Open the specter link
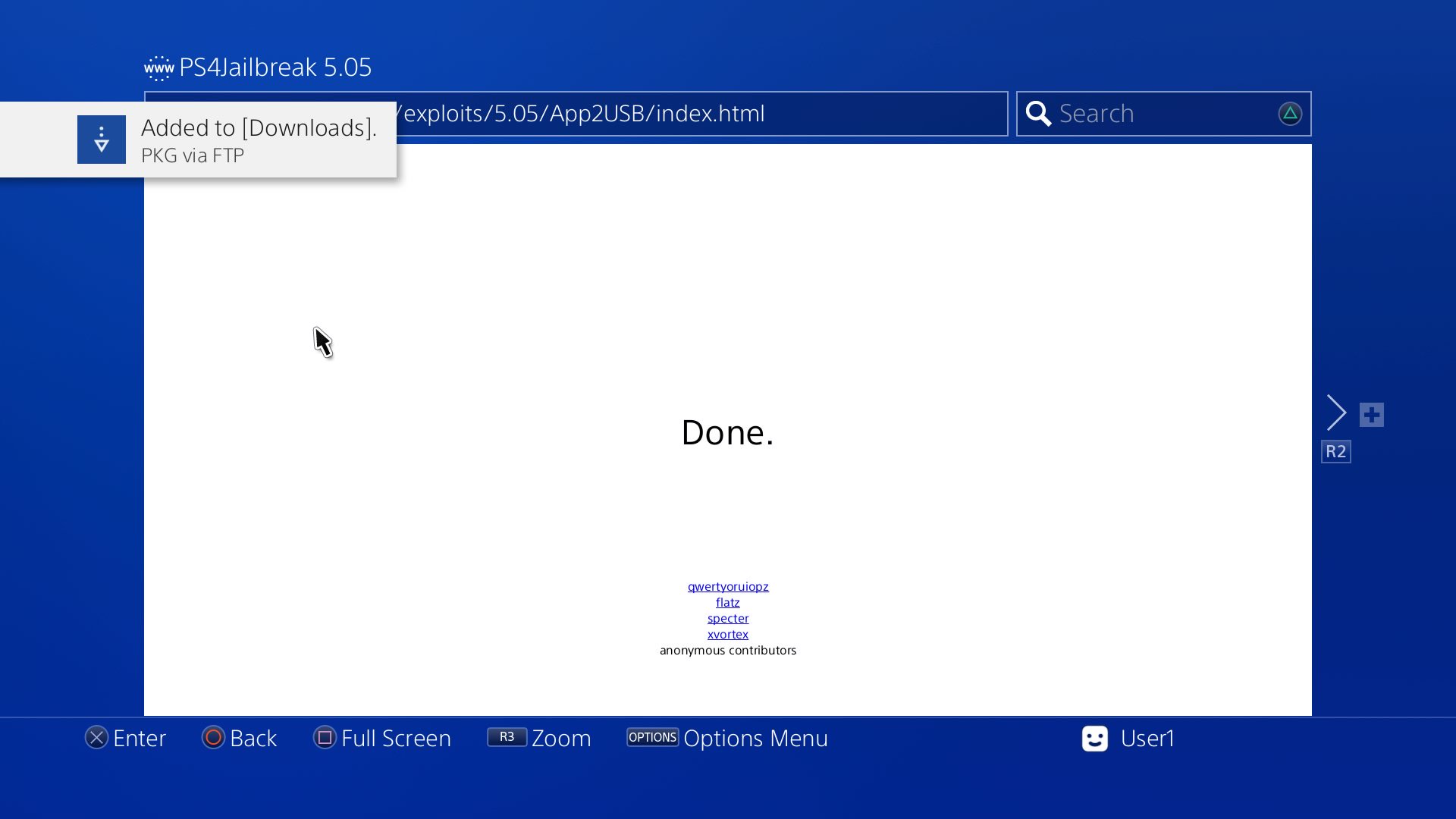The image size is (1456, 819). [728, 618]
